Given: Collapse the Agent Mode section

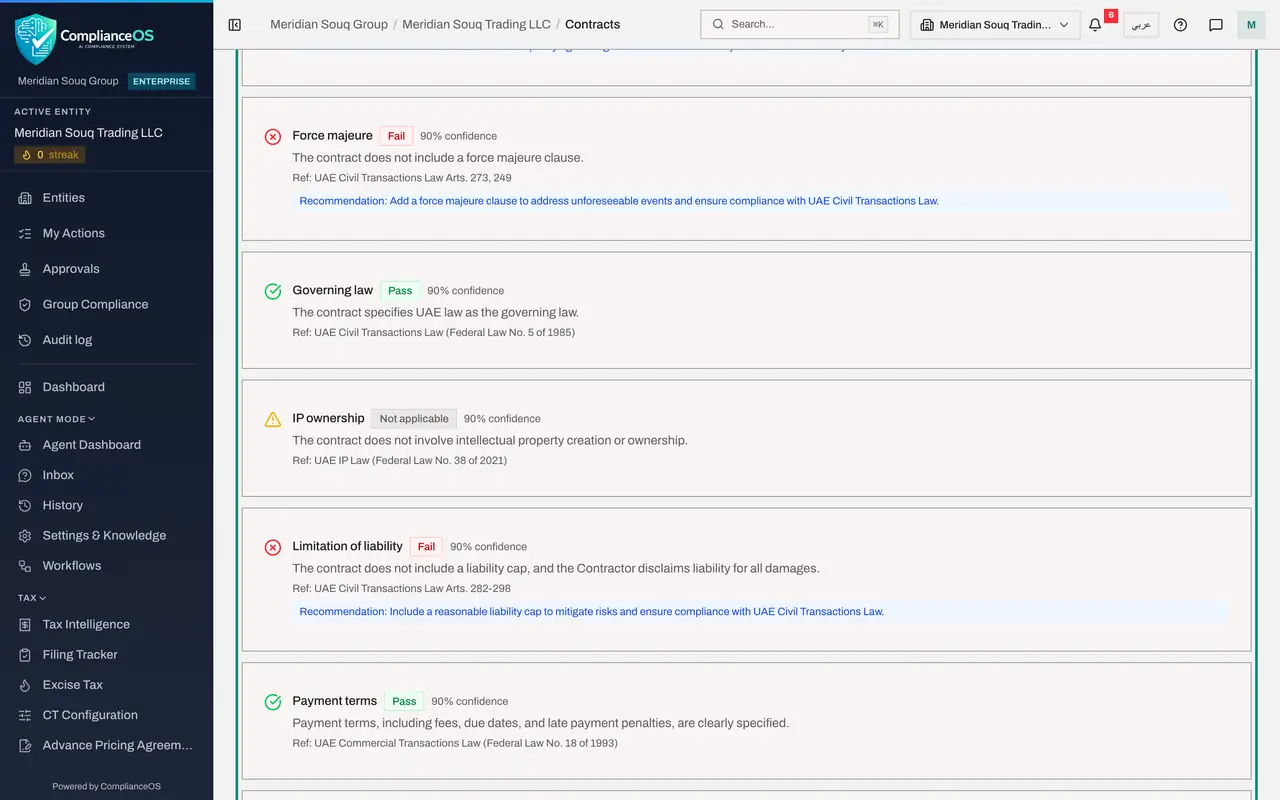Looking at the screenshot, I should click(x=57, y=419).
